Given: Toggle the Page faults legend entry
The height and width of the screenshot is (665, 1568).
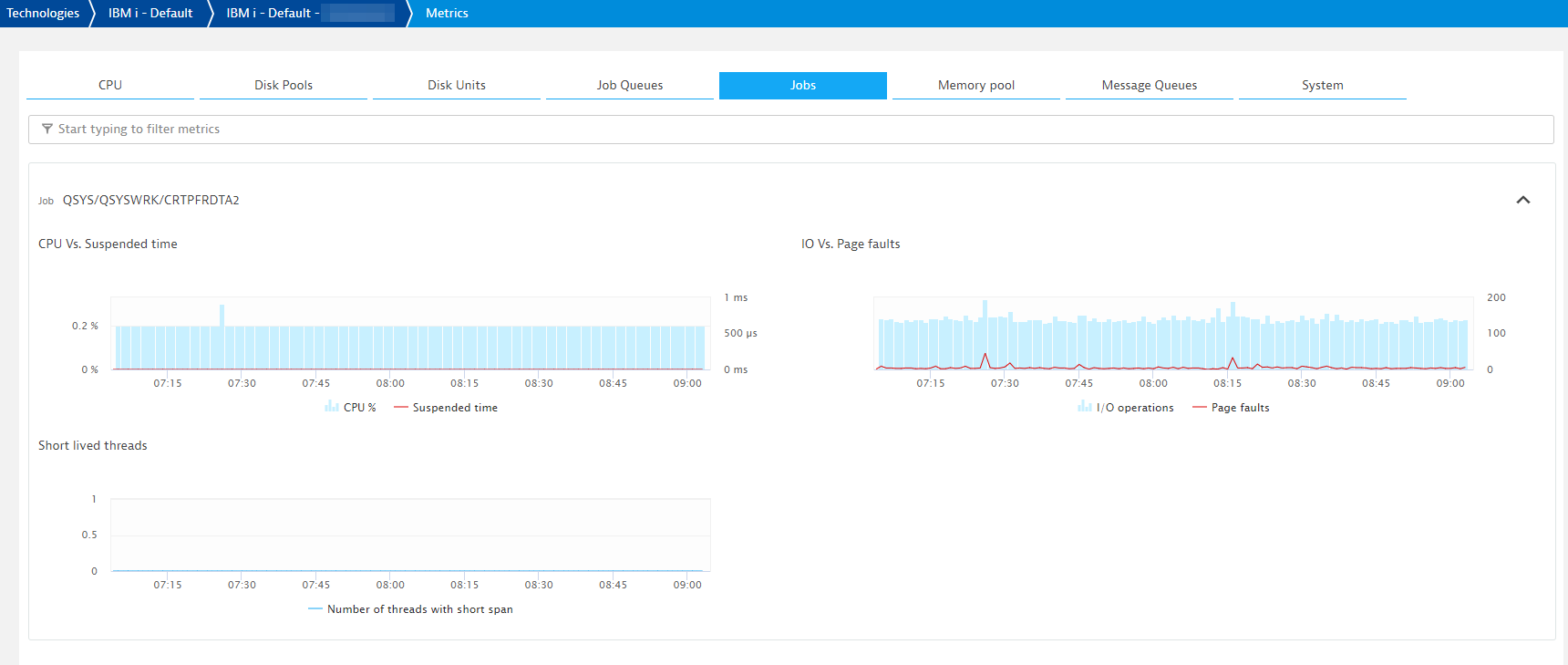Looking at the screenshot, I should pos(1231,408).
